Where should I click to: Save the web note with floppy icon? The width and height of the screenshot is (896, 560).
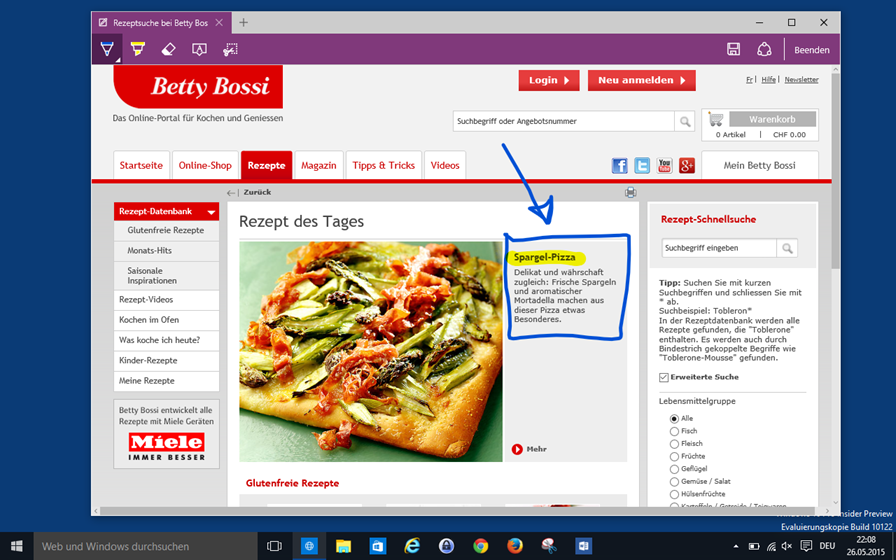tap(733, 49)
